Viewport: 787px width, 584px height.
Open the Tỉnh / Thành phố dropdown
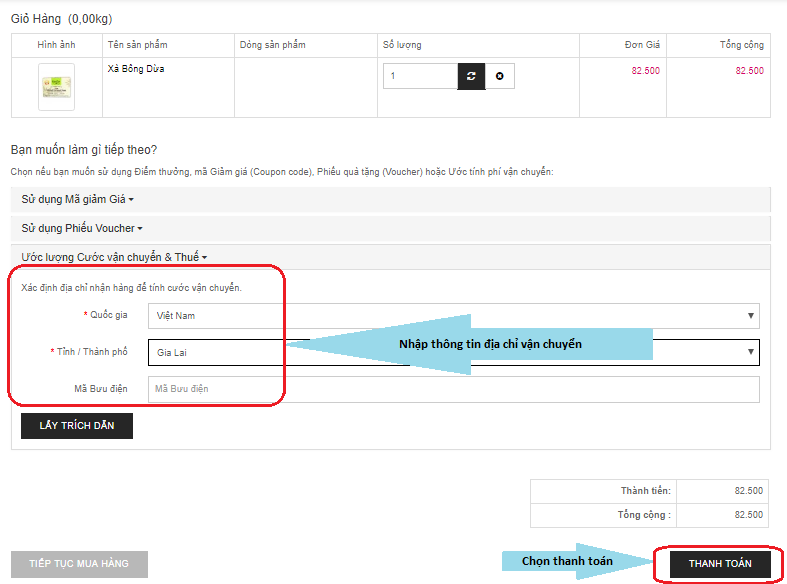click(453, 352)
